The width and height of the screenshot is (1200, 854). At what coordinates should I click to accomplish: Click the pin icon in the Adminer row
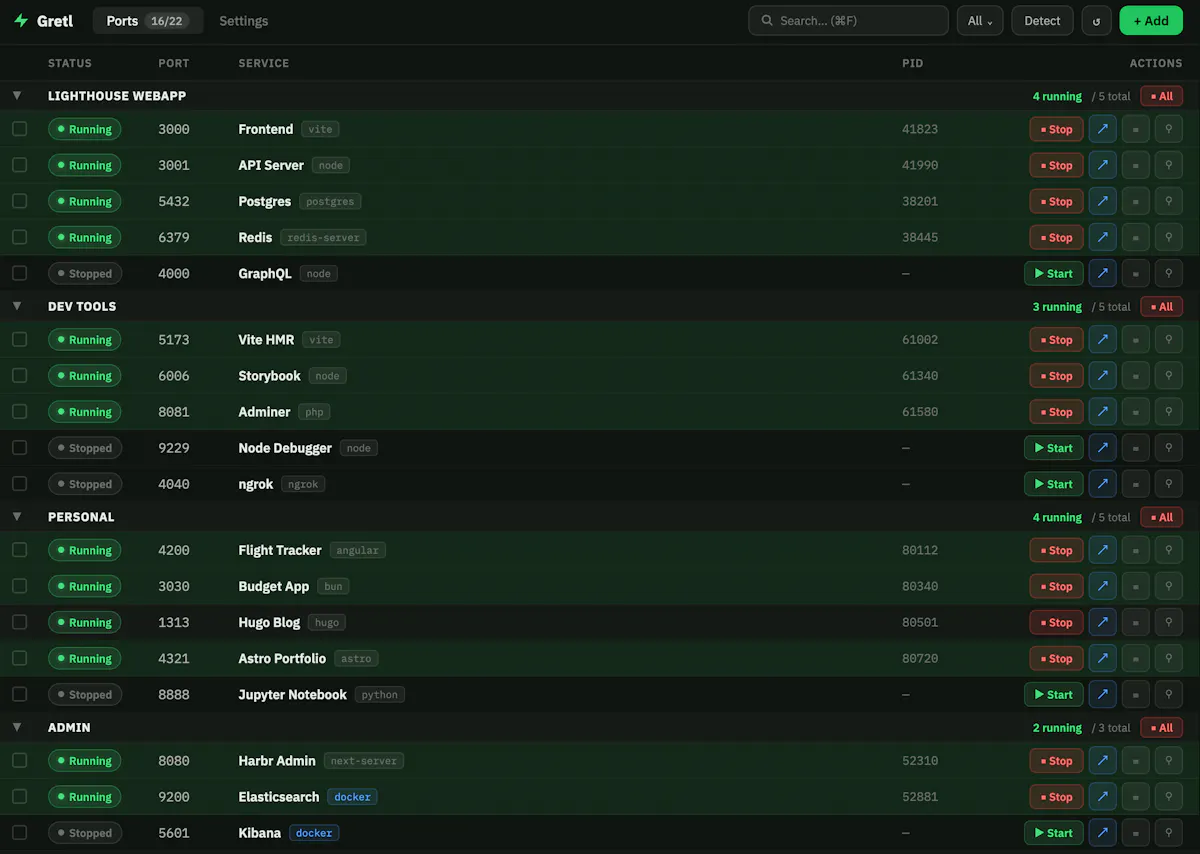tap(1168, 412)
